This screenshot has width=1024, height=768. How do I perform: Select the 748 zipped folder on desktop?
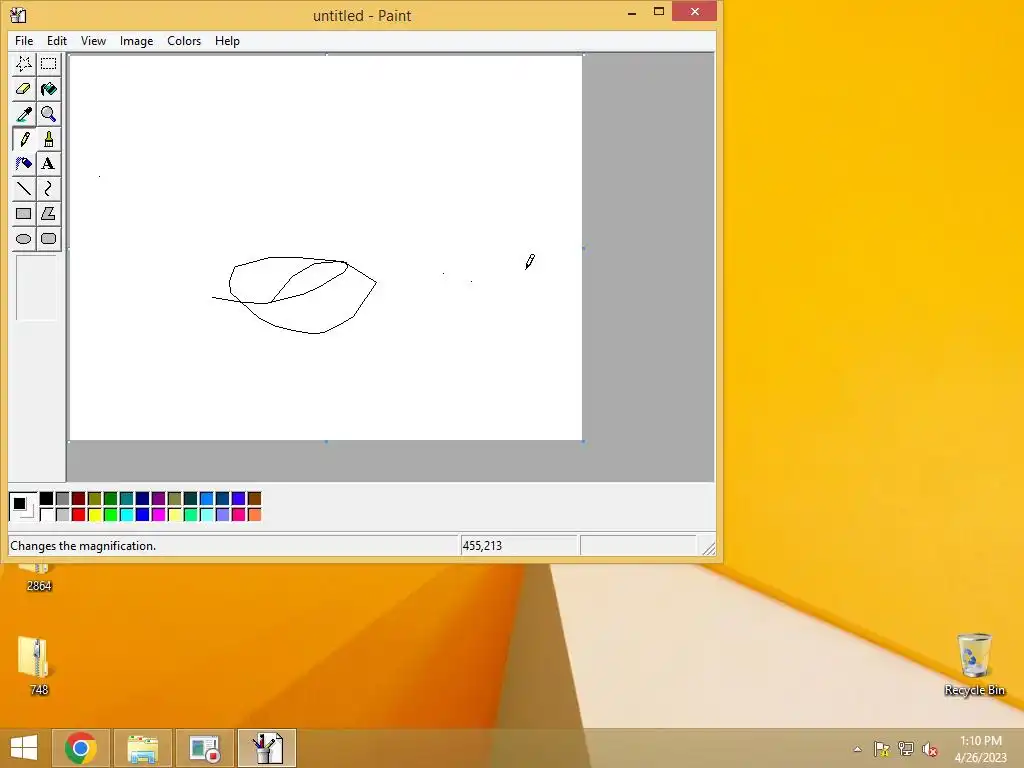pos(35,665)
